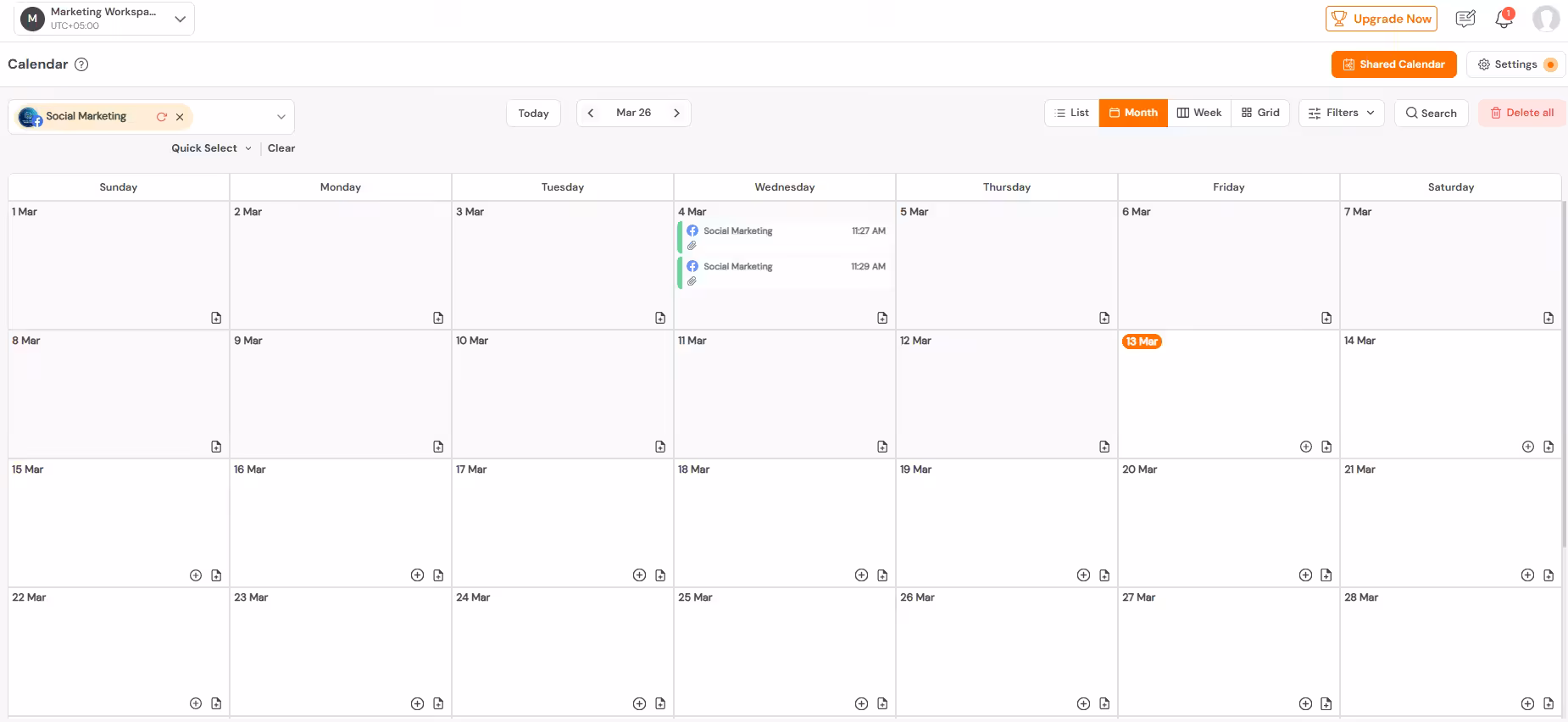Viewport: 1568px width, 722px height.
Task: Open the Search button
Action: 1432,113
